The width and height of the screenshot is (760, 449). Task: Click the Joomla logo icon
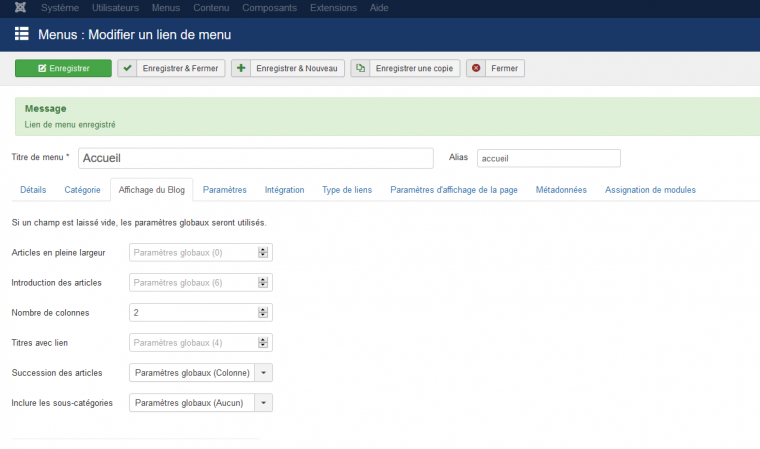[20, 8]
